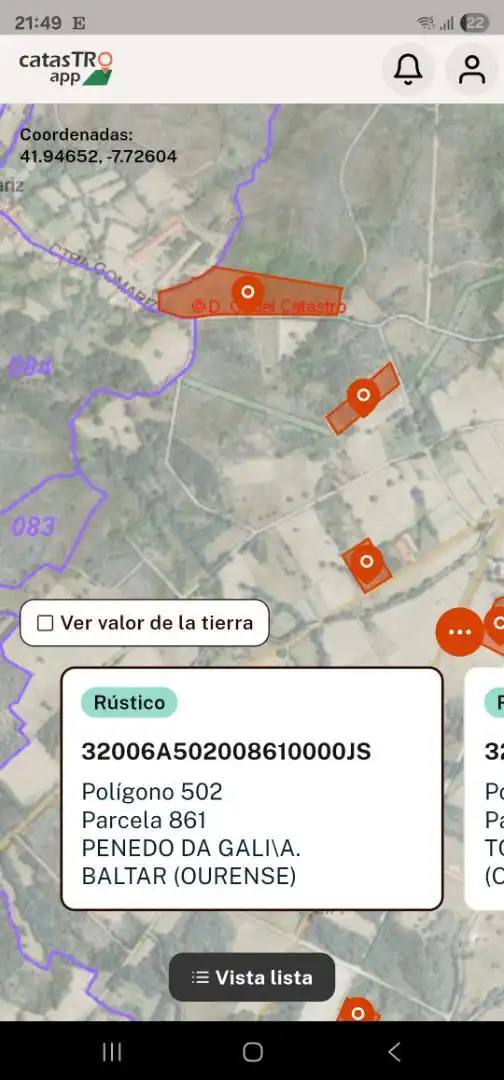Viewport: 504px width, 1080px height.
Task: Select map pin on large highlighted parcel
Action: pos(248,293)
